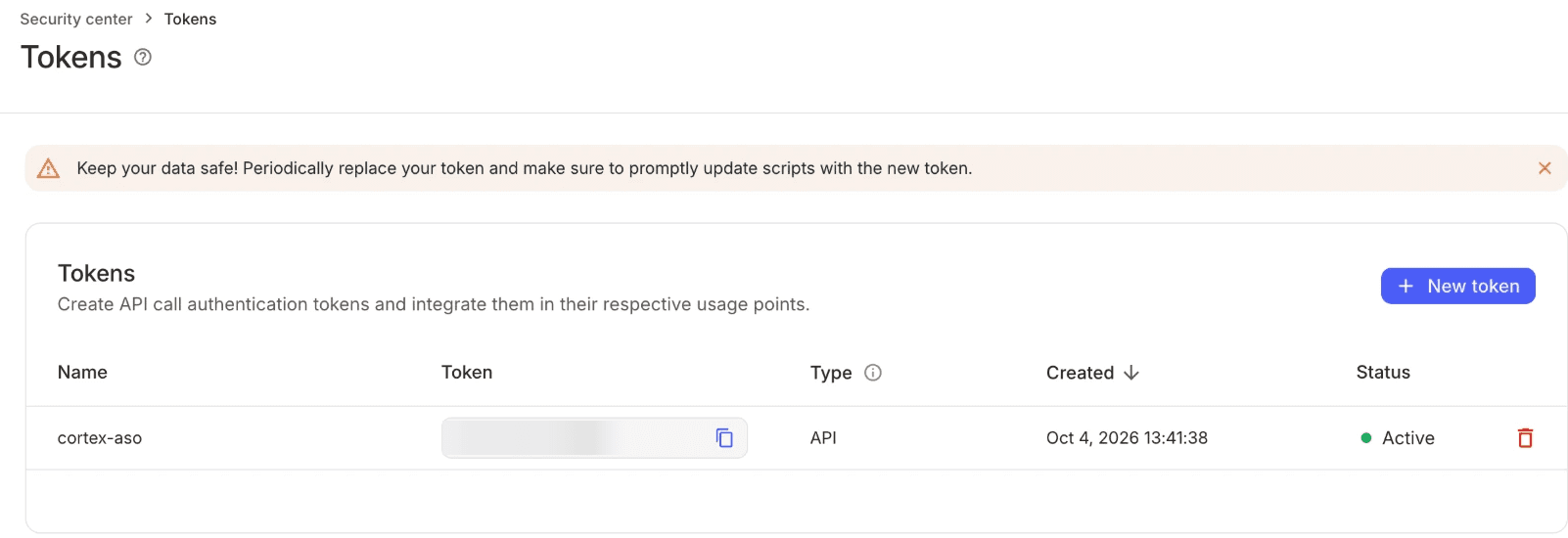Click the Token column header

coord(467,373)
